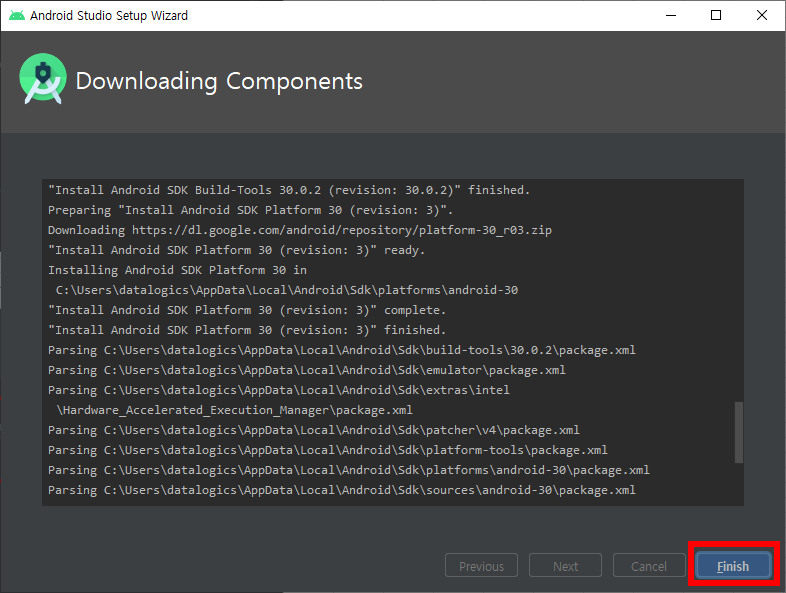Viewport: 786px width, 593px height.
Task: Click the 'Parsing Sdk\extras\intel' line
Action: coord(279,390)
